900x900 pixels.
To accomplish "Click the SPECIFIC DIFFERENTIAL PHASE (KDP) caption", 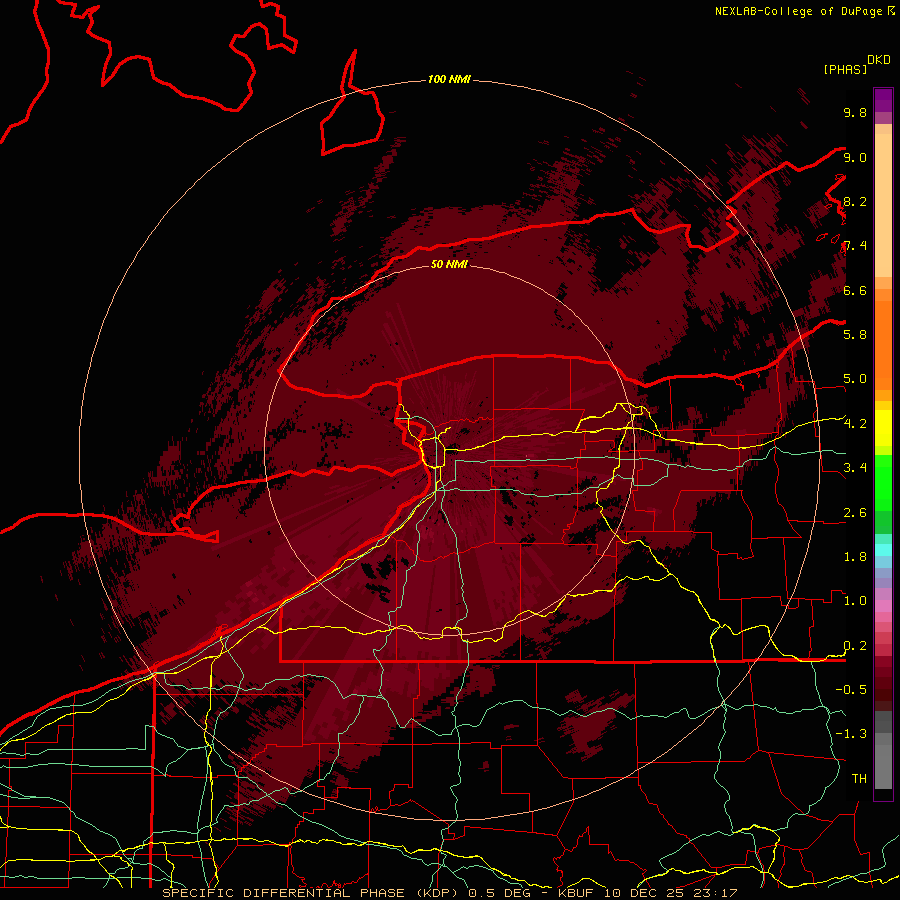I will [310, 893].
